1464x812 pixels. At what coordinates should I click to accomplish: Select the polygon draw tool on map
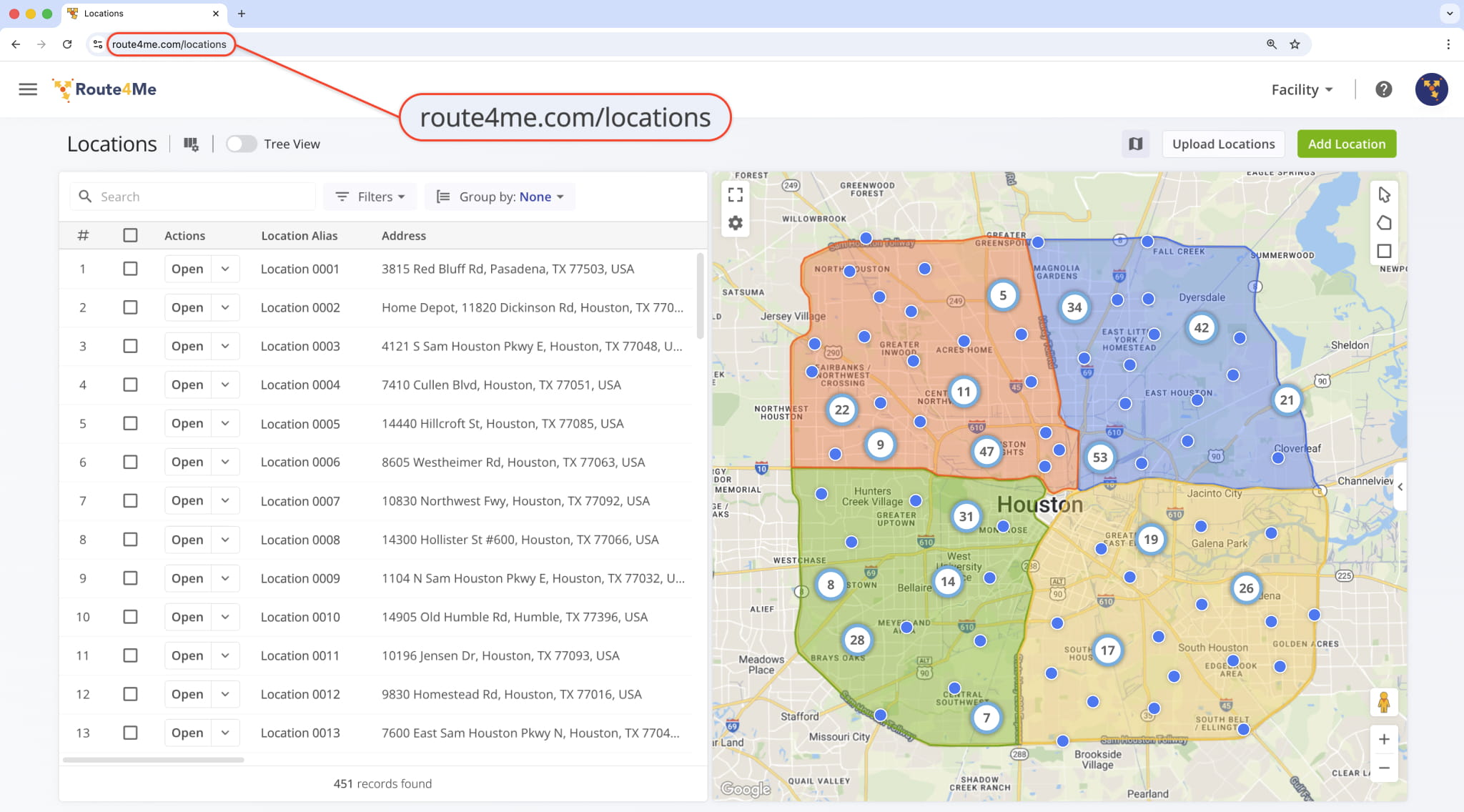click(x=1384, y=223)
